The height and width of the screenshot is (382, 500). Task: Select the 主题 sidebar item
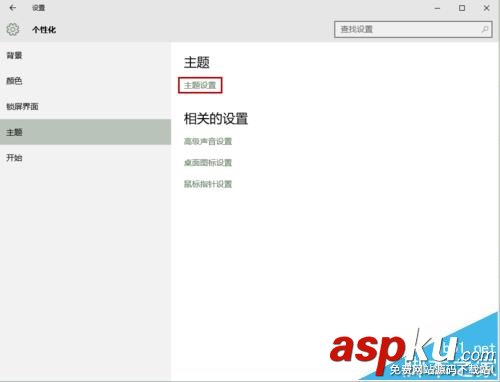pos(85,132)
